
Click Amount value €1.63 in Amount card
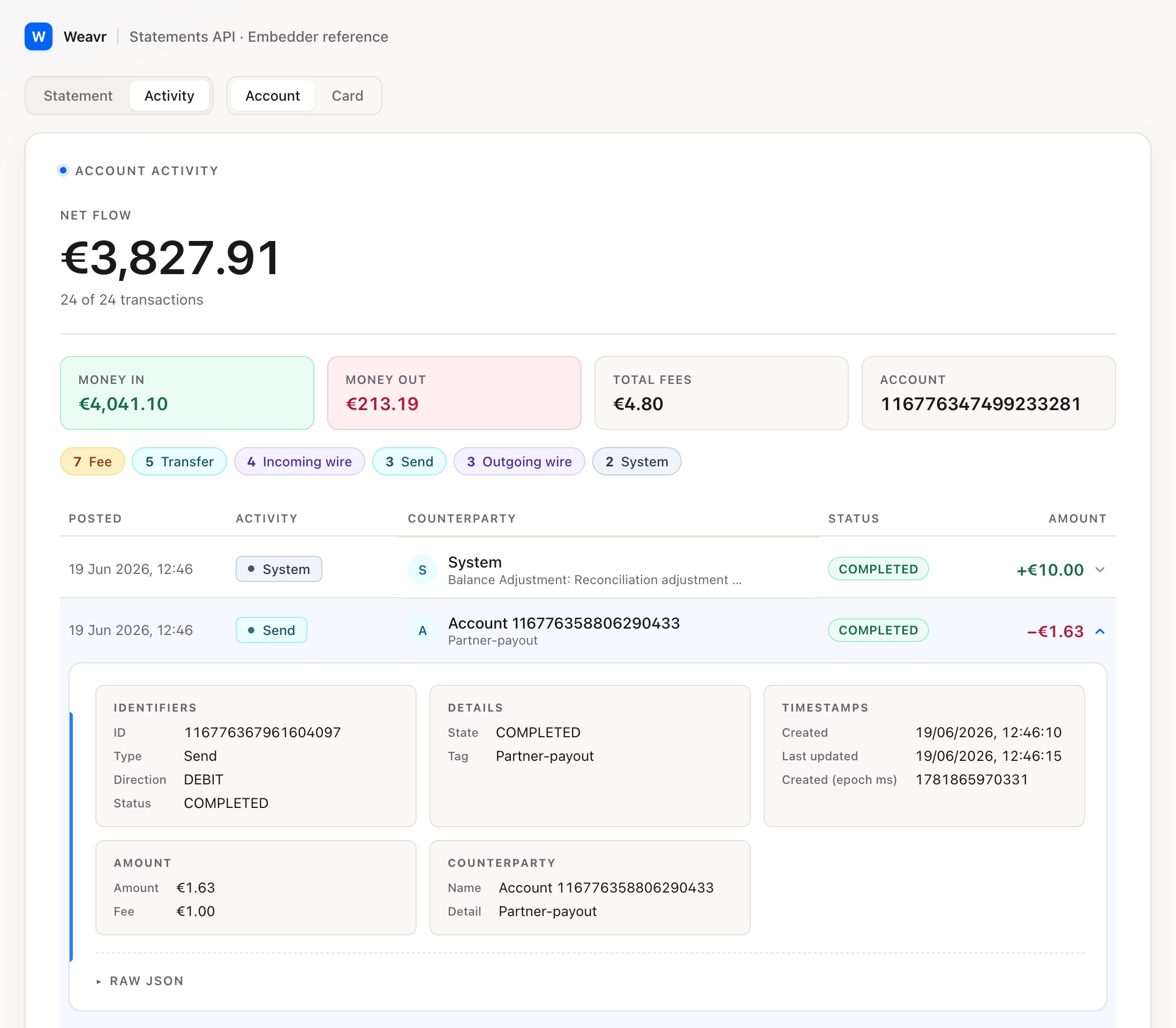(195, 888)
